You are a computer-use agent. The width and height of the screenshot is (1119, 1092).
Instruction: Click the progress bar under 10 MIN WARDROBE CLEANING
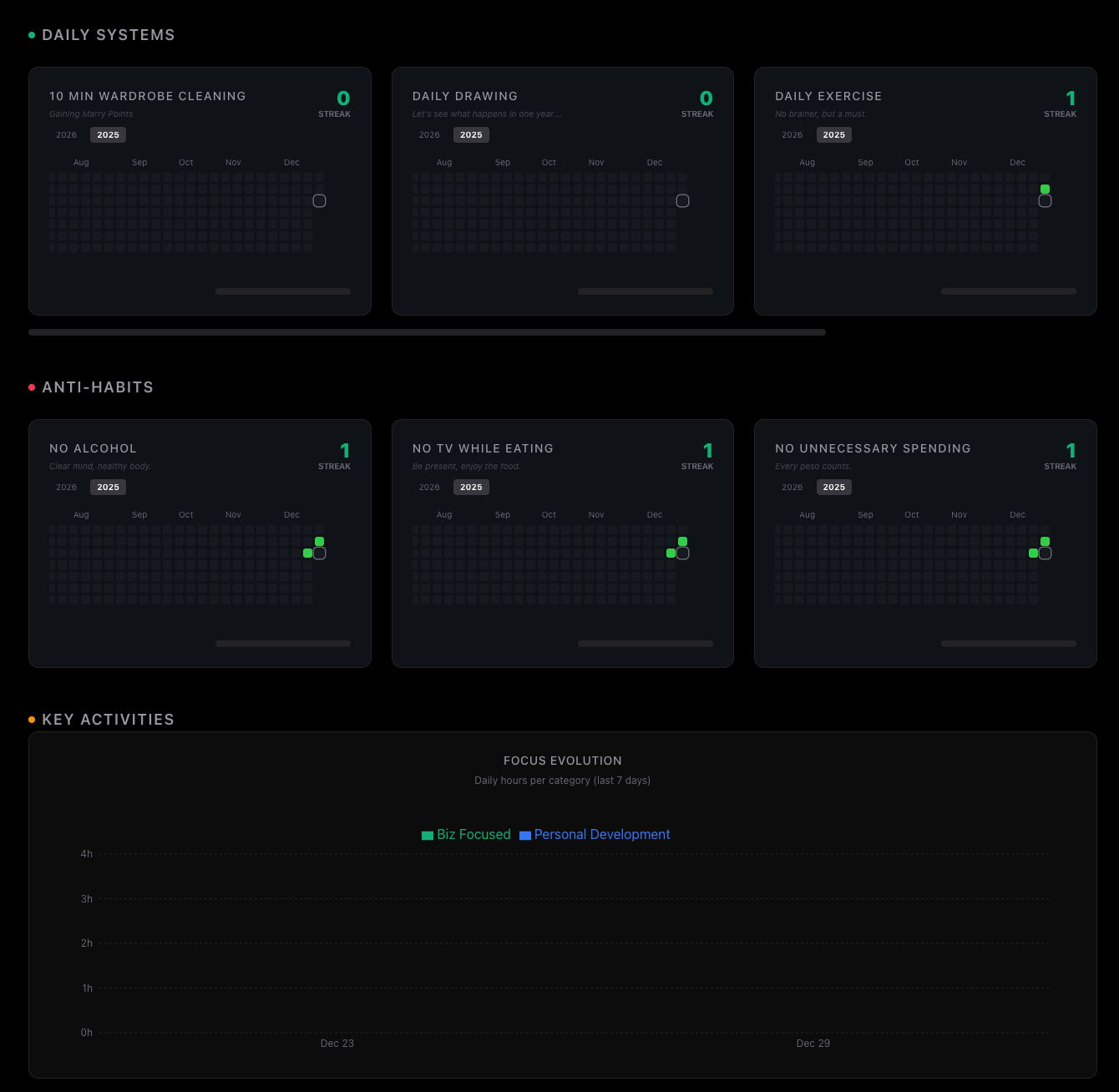click(x=282, y=291)
